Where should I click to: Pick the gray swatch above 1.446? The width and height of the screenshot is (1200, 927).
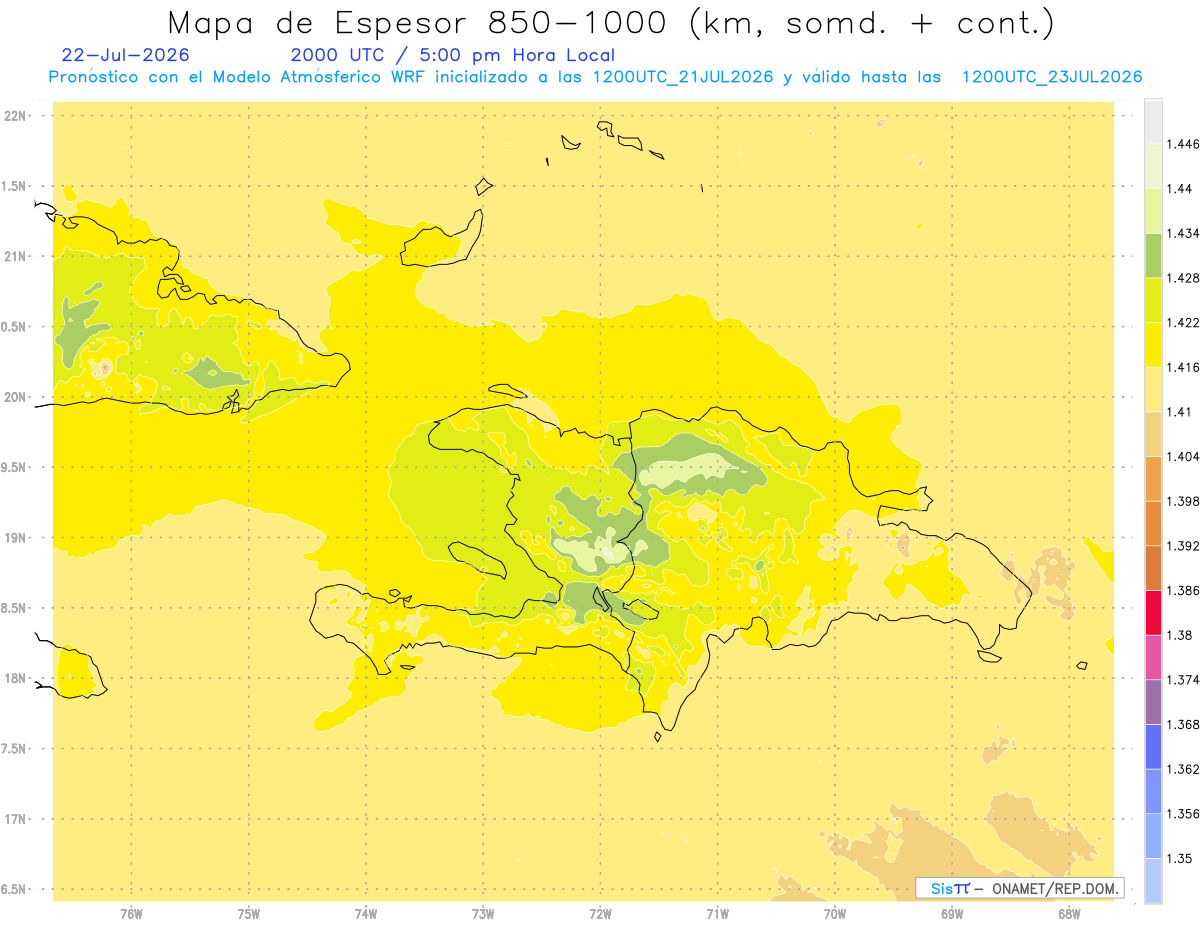pyautogui.click(x=1153, y=122)
